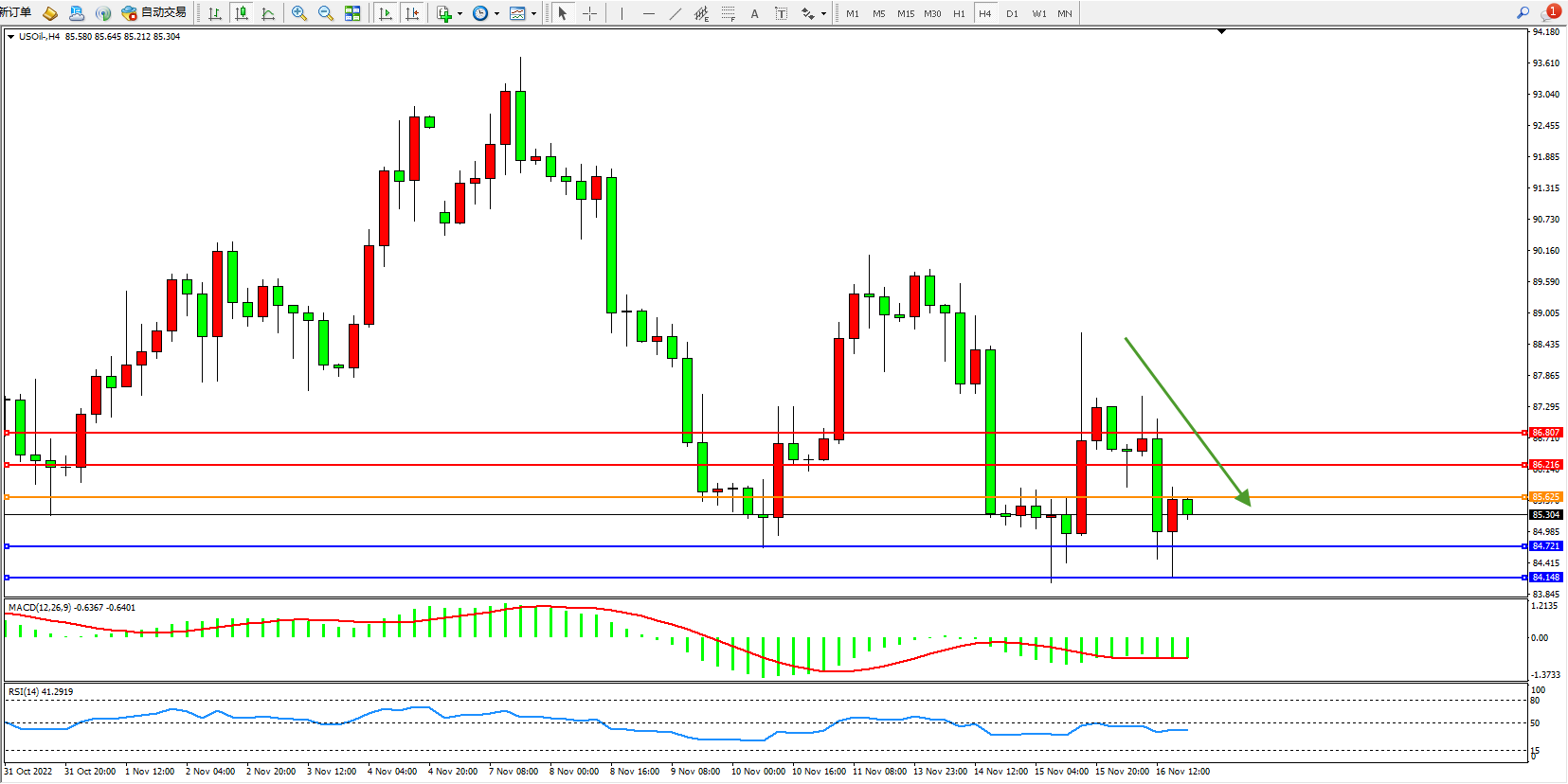This screenshot has height=784, width=1568.
Task: Expand the arrows objects dropdown
Action: (823, 14)
